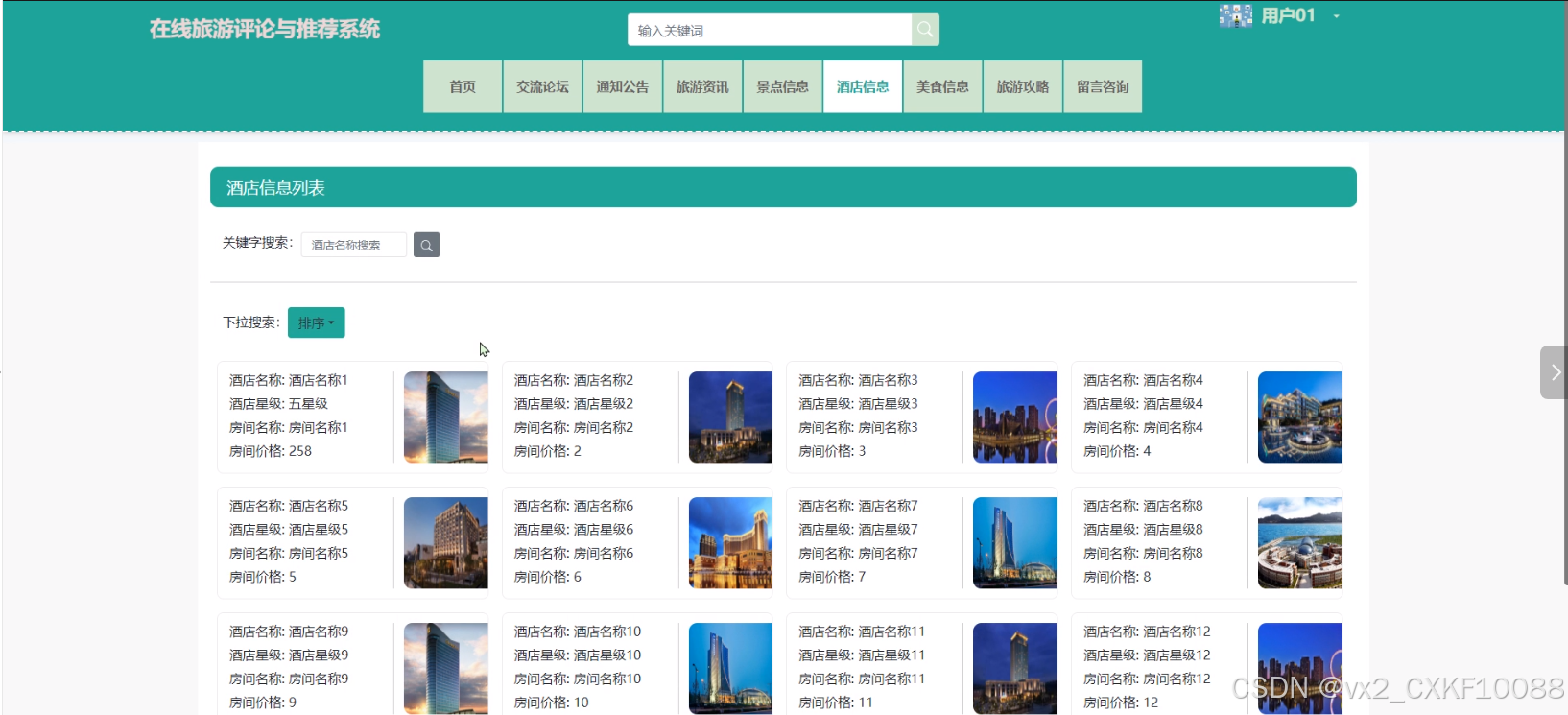Expand the right side panel chevron
1568x715 pixels.
coord(1555,372)
